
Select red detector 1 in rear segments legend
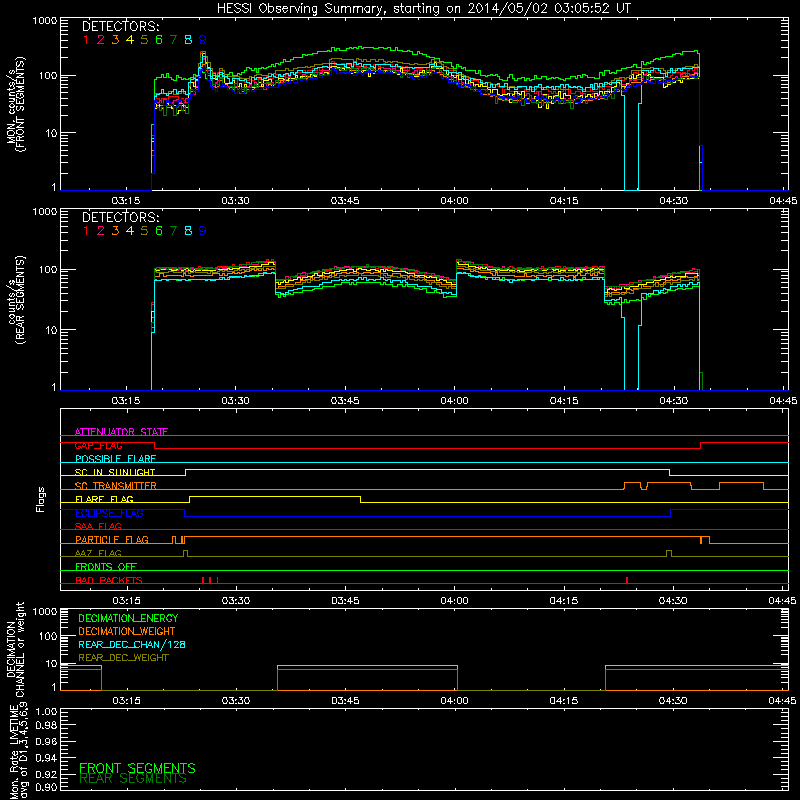(x=86, y=231)
